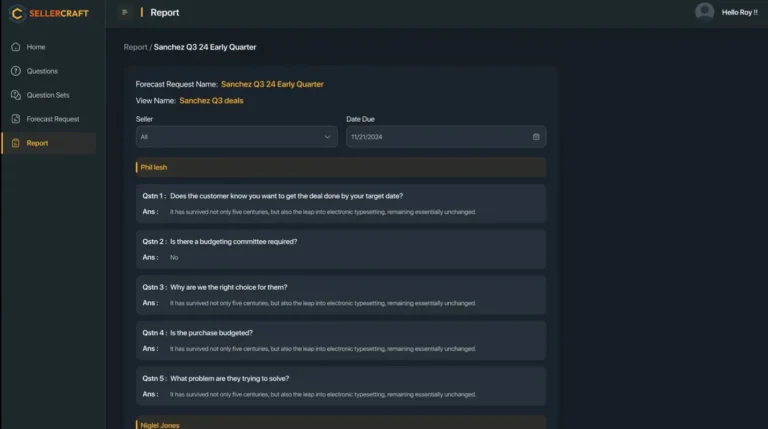Open the Seller dropdown showing All
768x429 pixels.
click(236, 137)
